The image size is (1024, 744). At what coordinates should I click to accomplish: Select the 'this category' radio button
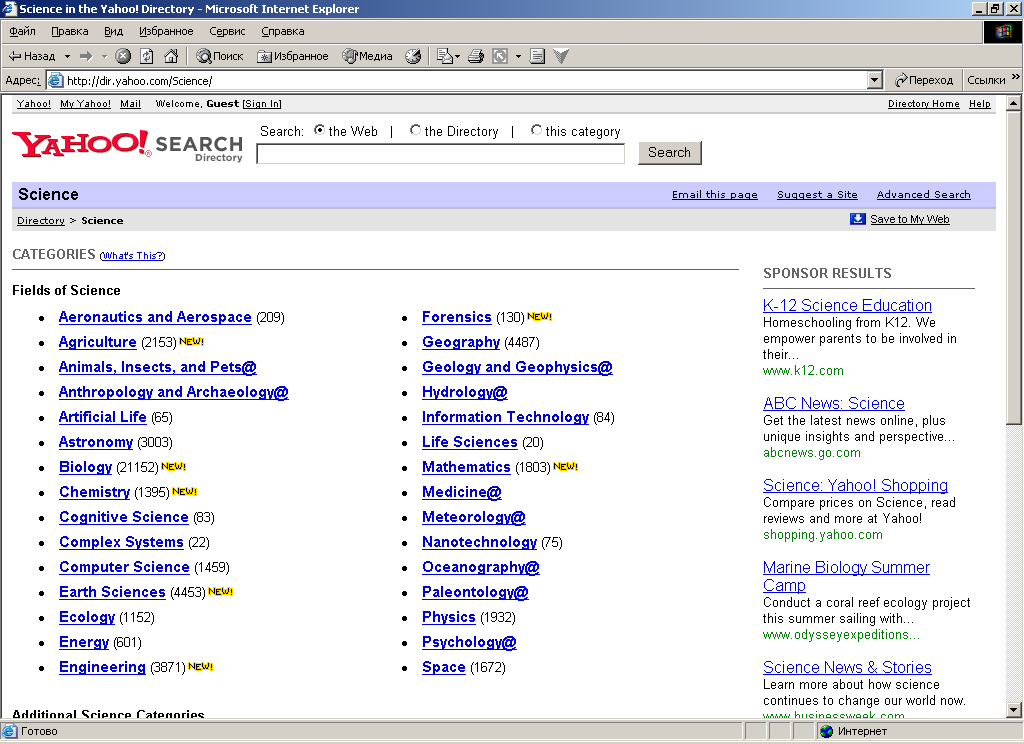pyautogui.click(x=536, y=130)
